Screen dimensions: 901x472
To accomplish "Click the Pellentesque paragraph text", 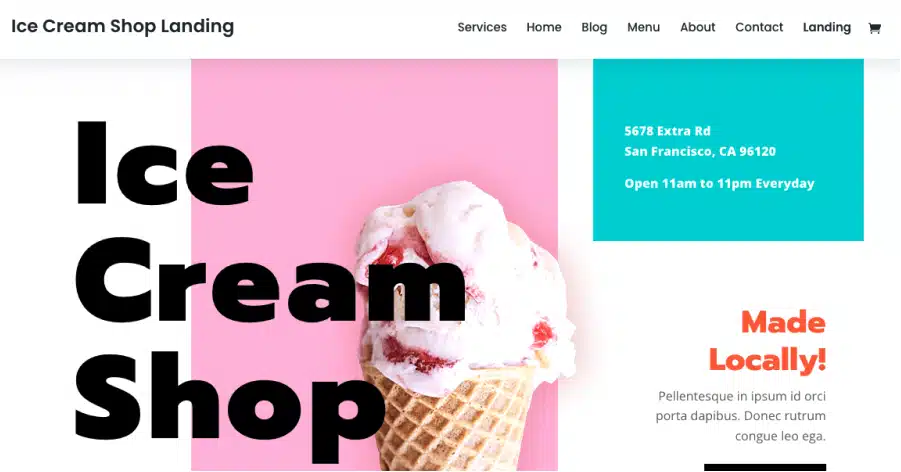I will [x=741, y=416].
